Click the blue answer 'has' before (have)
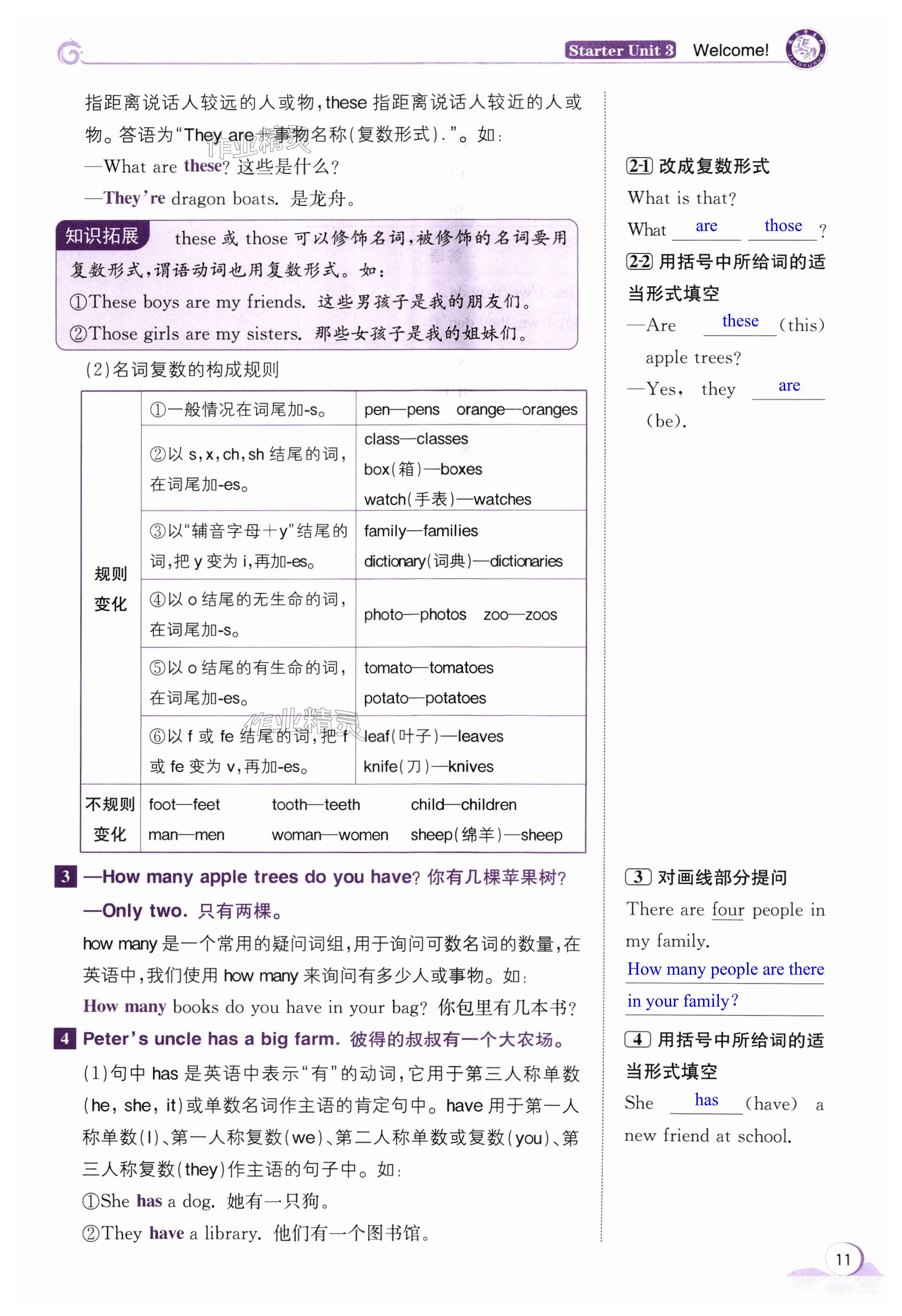 706,1099
